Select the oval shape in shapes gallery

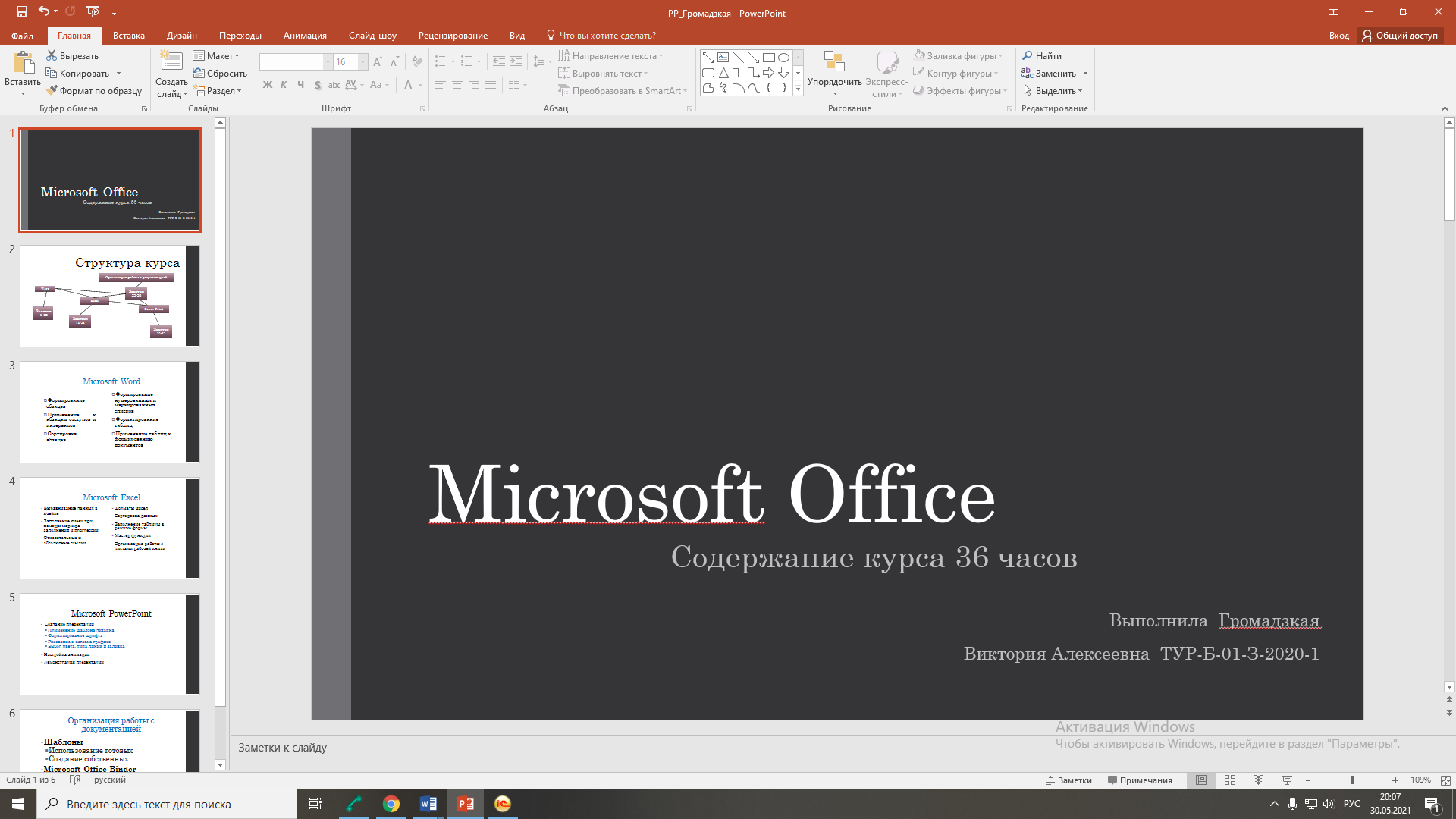(x=783, y=58)
